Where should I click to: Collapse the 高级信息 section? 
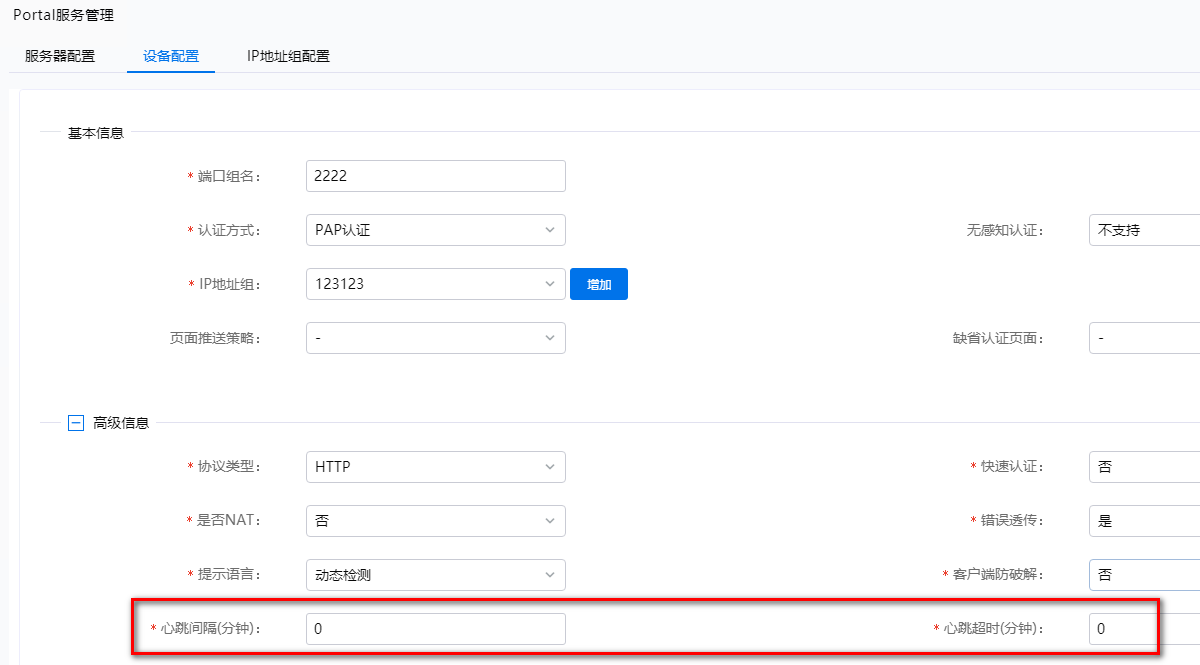pos(75,422)
